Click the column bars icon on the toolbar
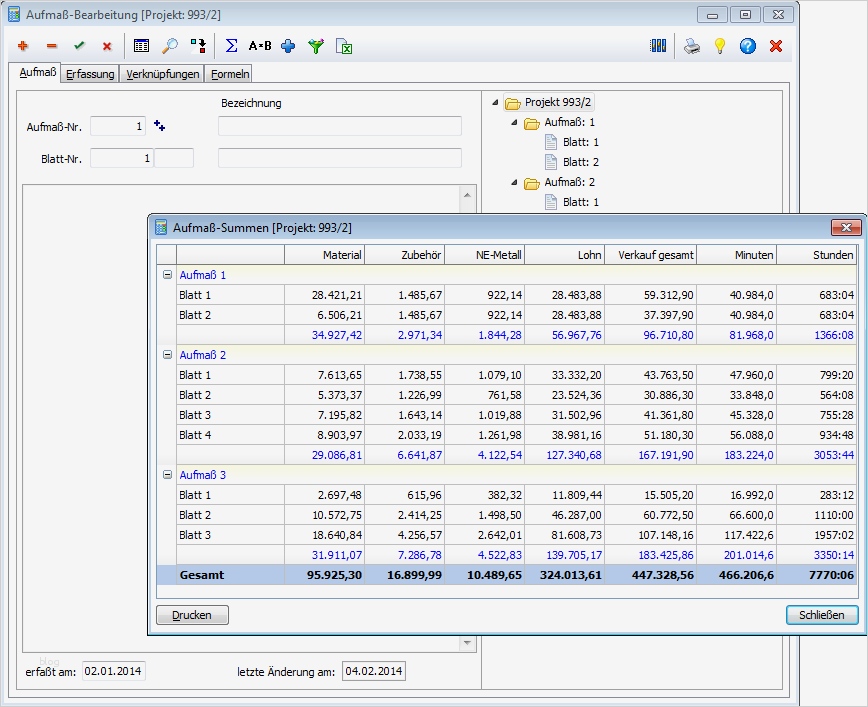The image size is (868, 707). click(x=657, y=45)
